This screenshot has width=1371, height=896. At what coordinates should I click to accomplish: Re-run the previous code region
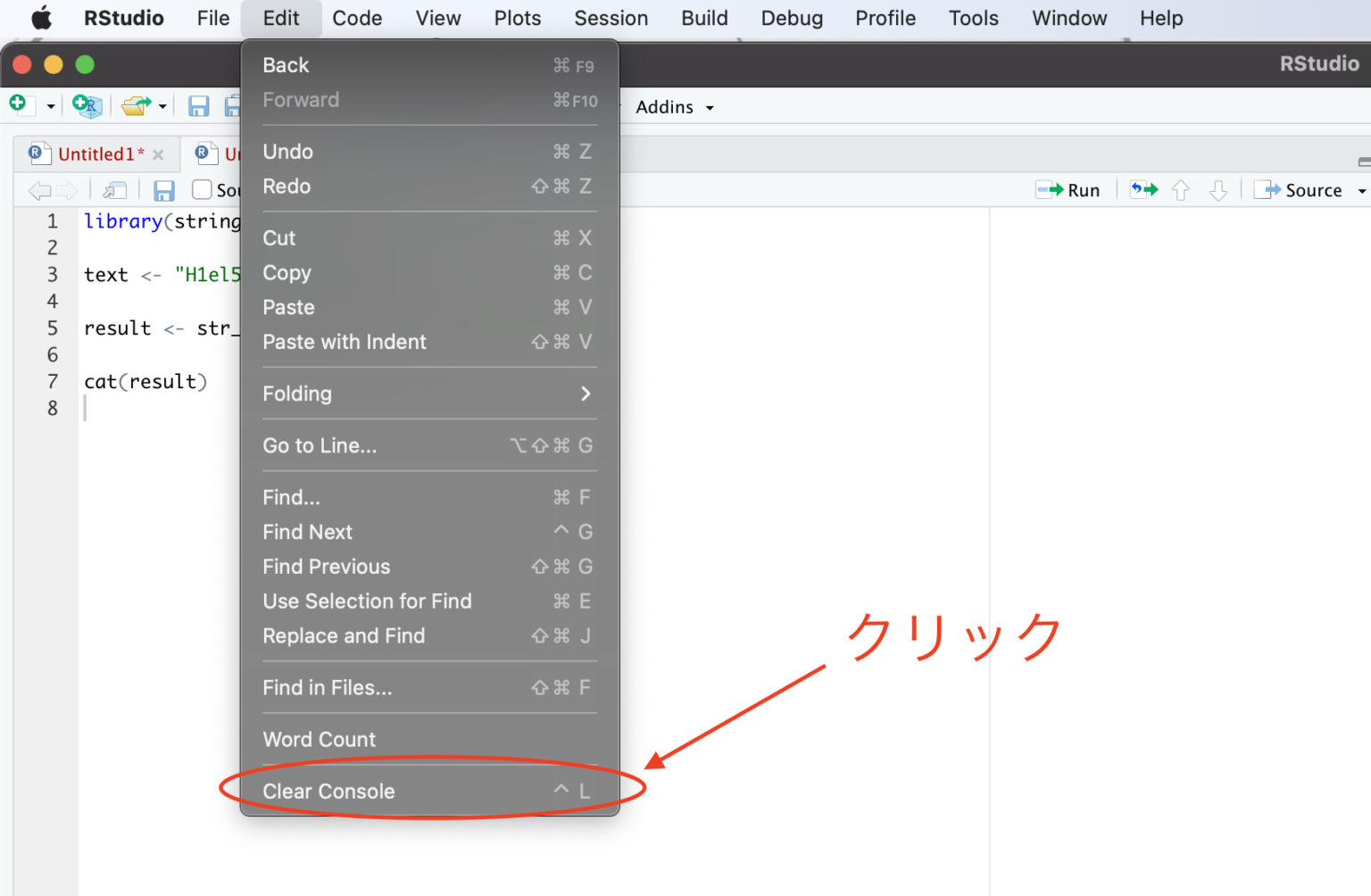[x=1142, y=189]
